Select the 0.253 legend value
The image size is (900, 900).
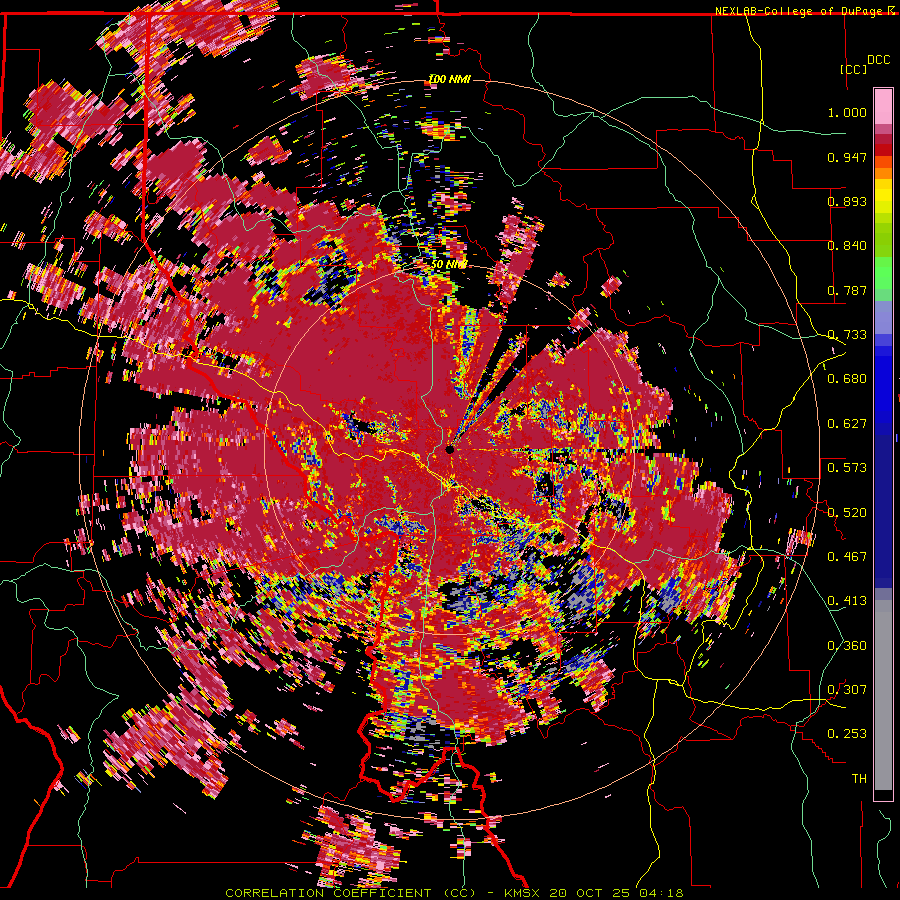point(847,734)
